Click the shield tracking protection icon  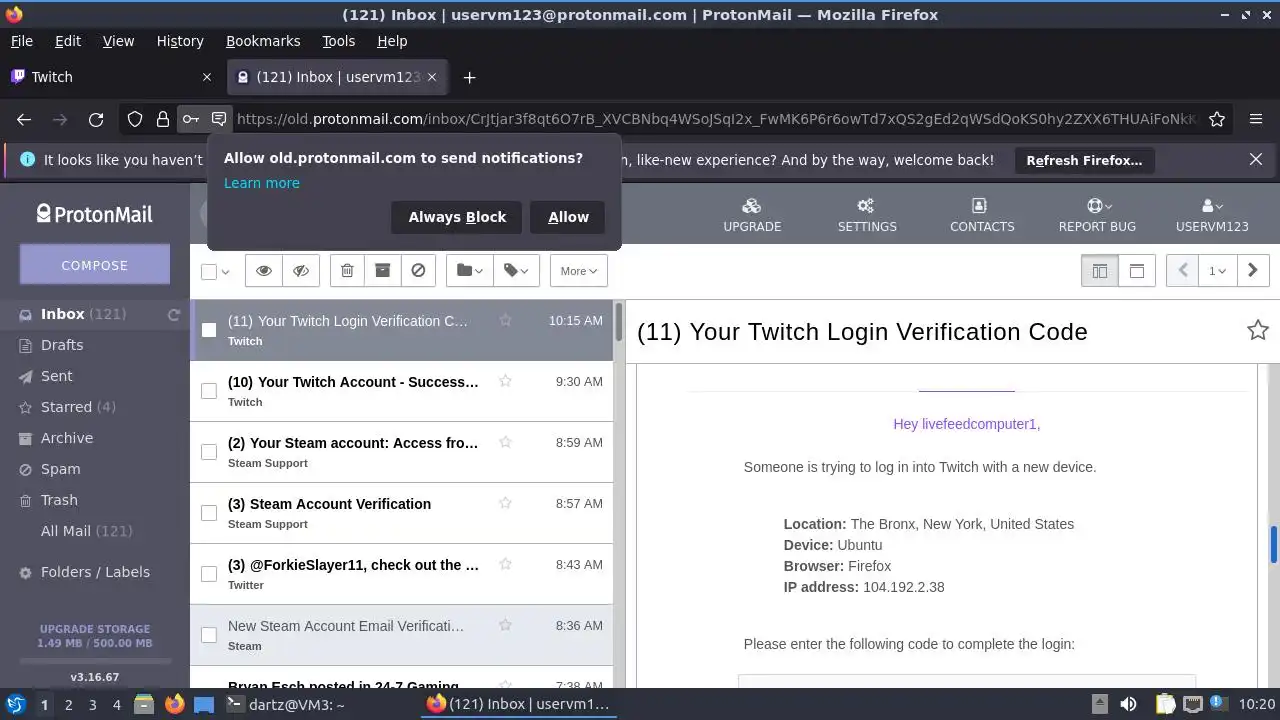(x=135, y=119)
